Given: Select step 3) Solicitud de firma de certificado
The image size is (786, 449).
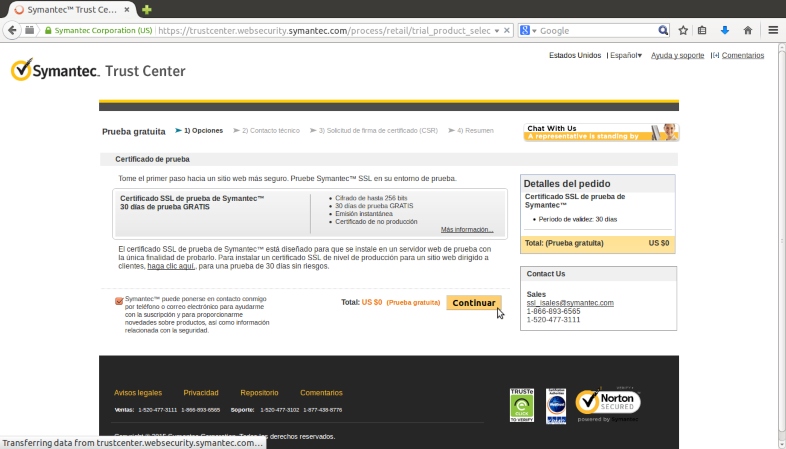Looking at the screenshot, I should [x=378, y=130].
